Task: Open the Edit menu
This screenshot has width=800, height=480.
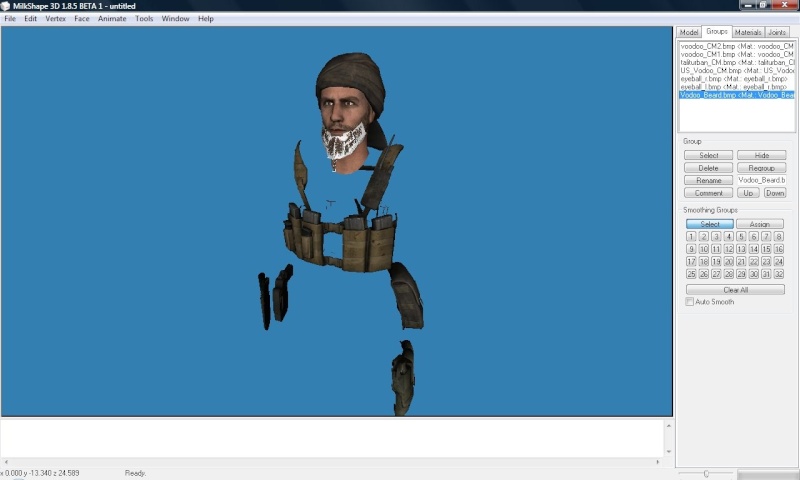Action: click(31, 18)
